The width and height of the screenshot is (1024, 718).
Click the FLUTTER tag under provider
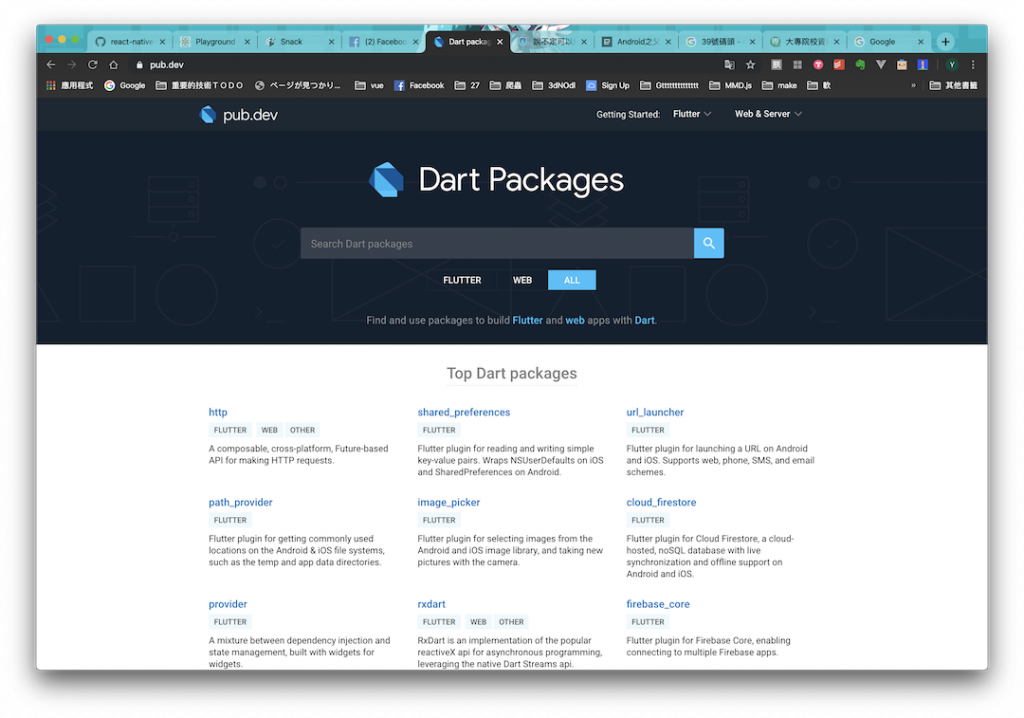[230, 622]
